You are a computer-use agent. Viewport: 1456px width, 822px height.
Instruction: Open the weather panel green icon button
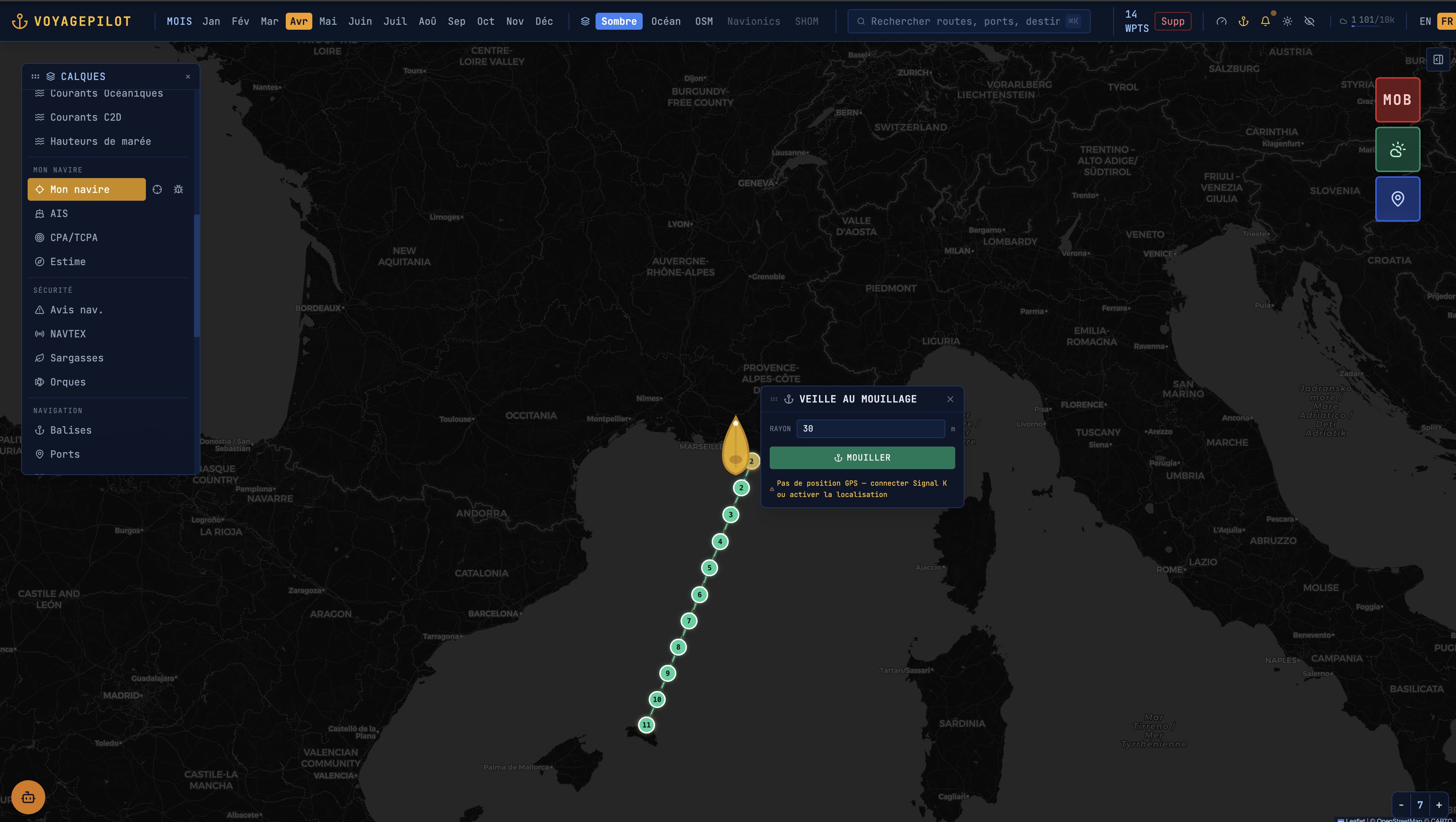click(1397, 150)
